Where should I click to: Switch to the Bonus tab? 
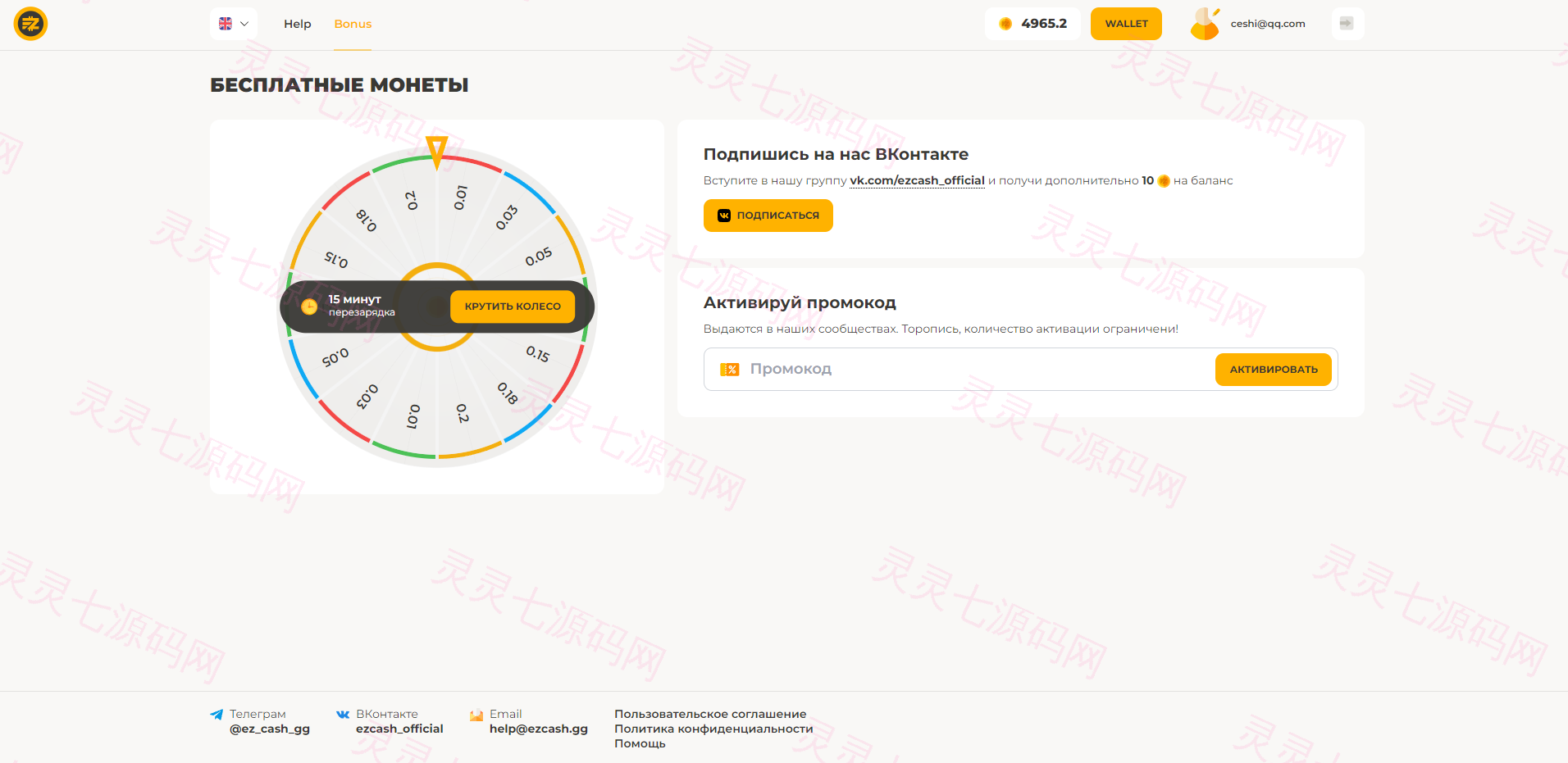click(x=353, y=24)
